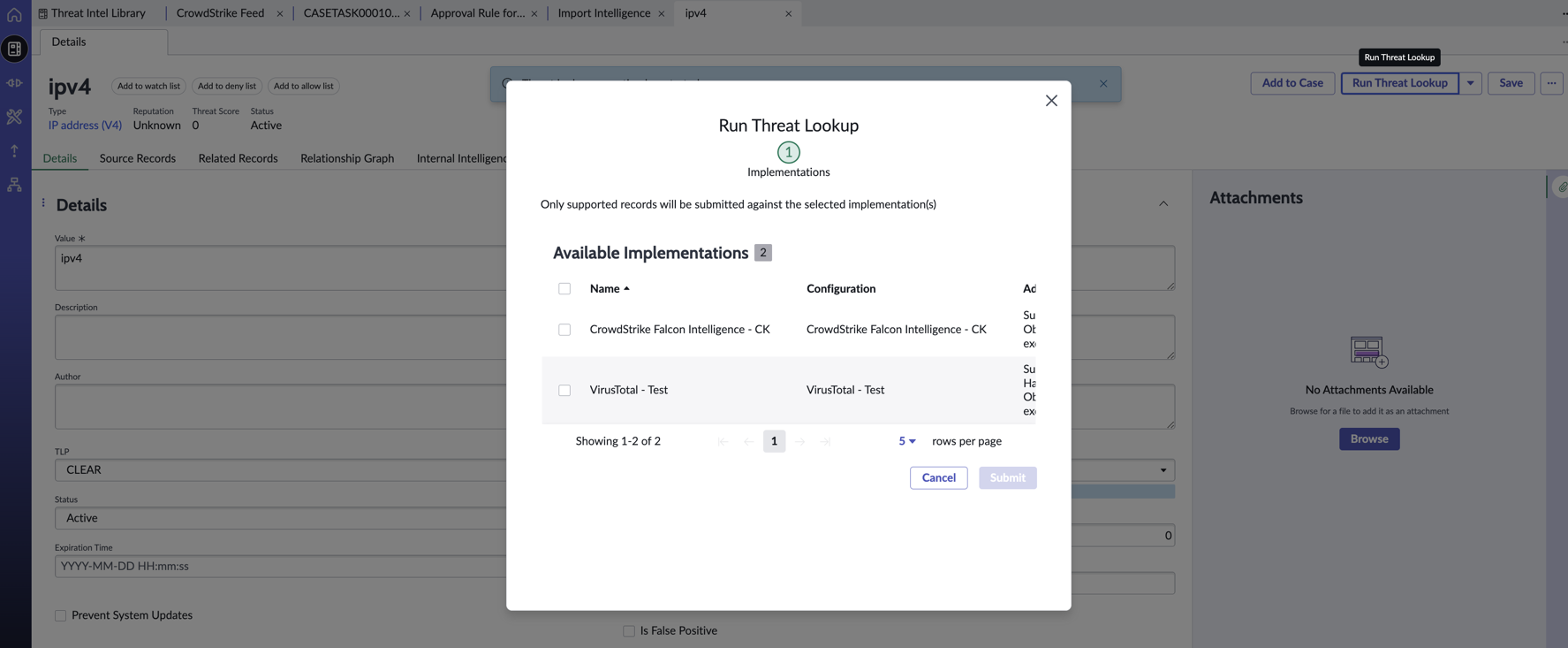Open the highlighted workspace list icon in the sidebar
The image size is (1568, 648).
click(14, 50)
